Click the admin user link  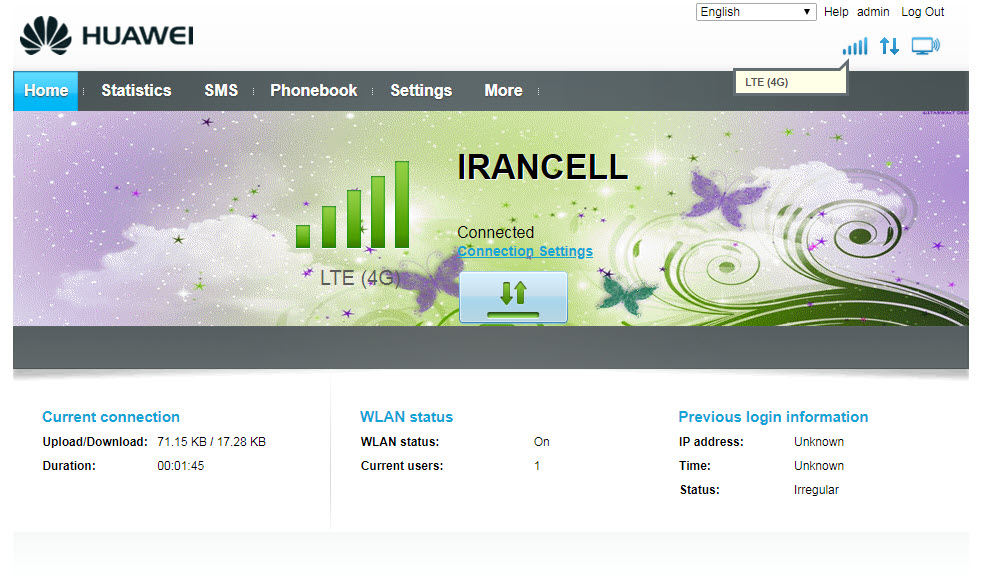[x=873, y=12]
